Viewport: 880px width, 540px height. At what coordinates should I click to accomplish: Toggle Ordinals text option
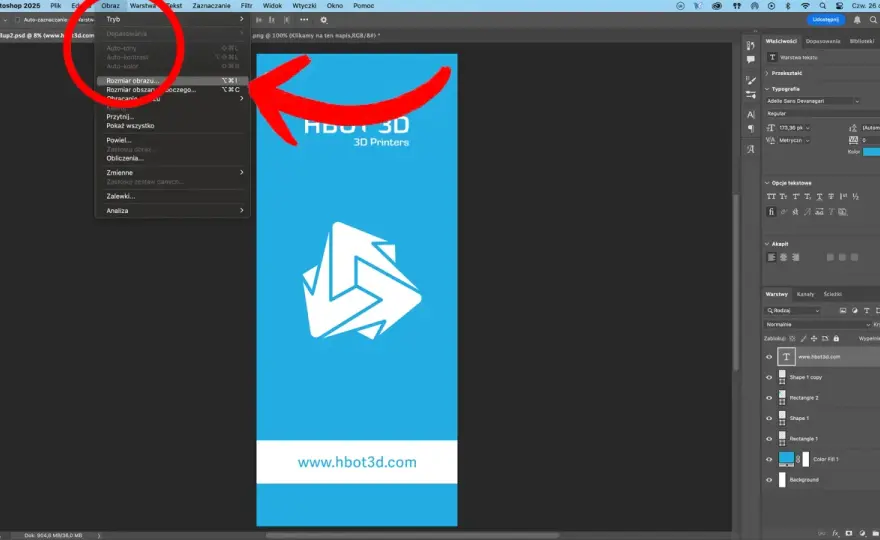click(844, 196)
